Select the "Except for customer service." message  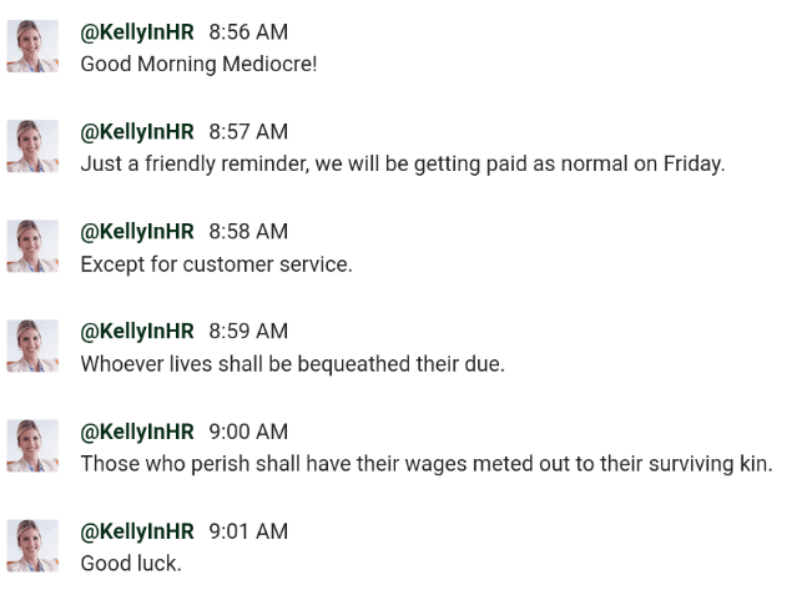coord(216,264)
